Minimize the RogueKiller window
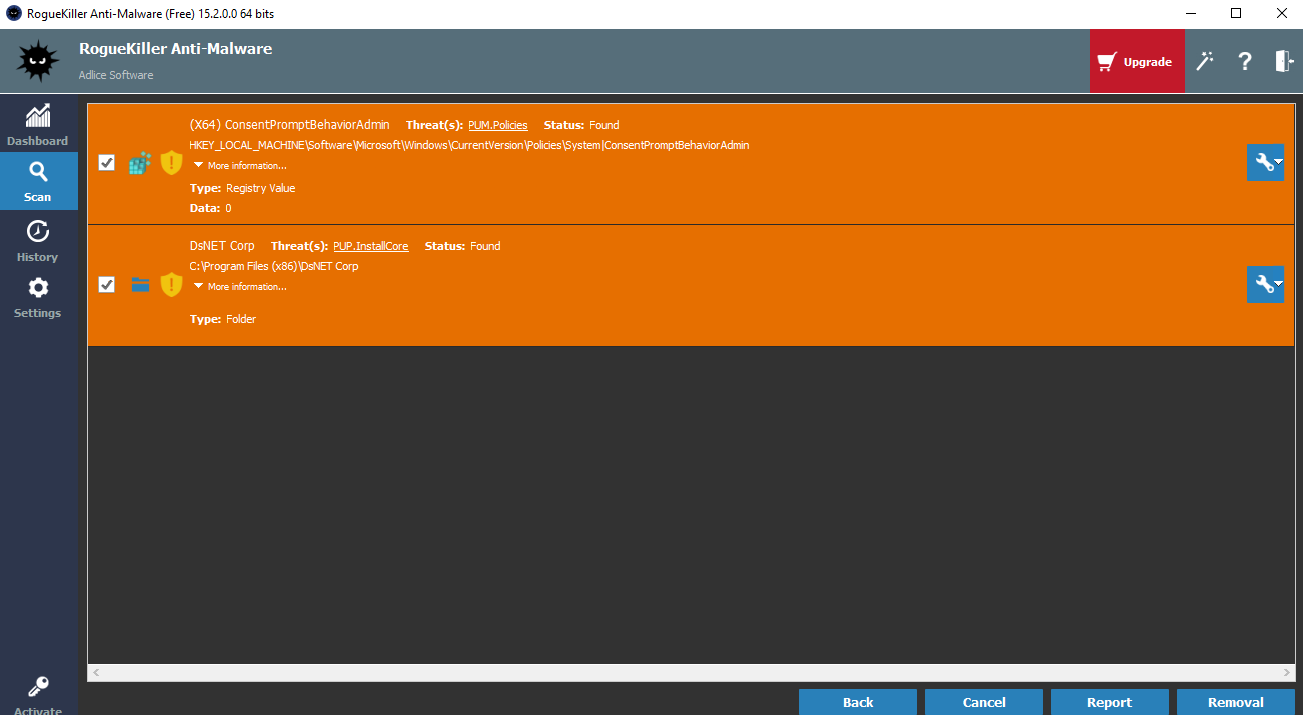 1191,13
